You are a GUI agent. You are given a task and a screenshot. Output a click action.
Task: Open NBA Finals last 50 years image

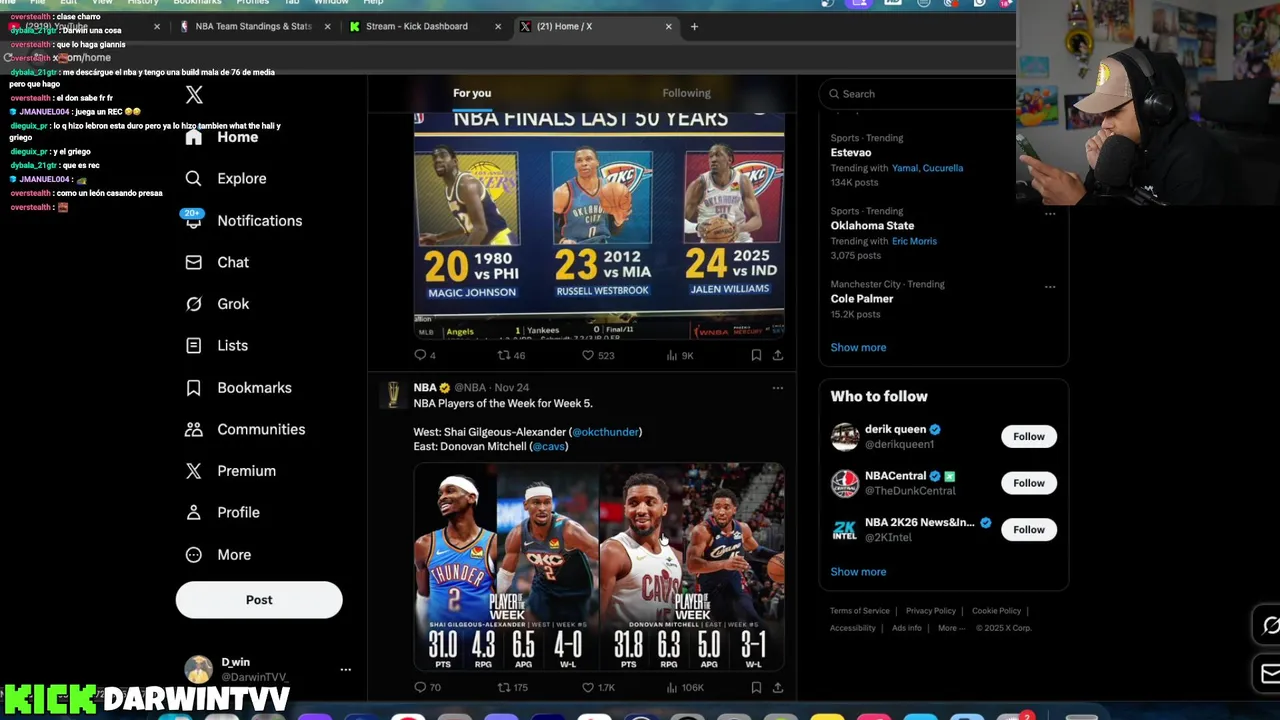point(599,225)
